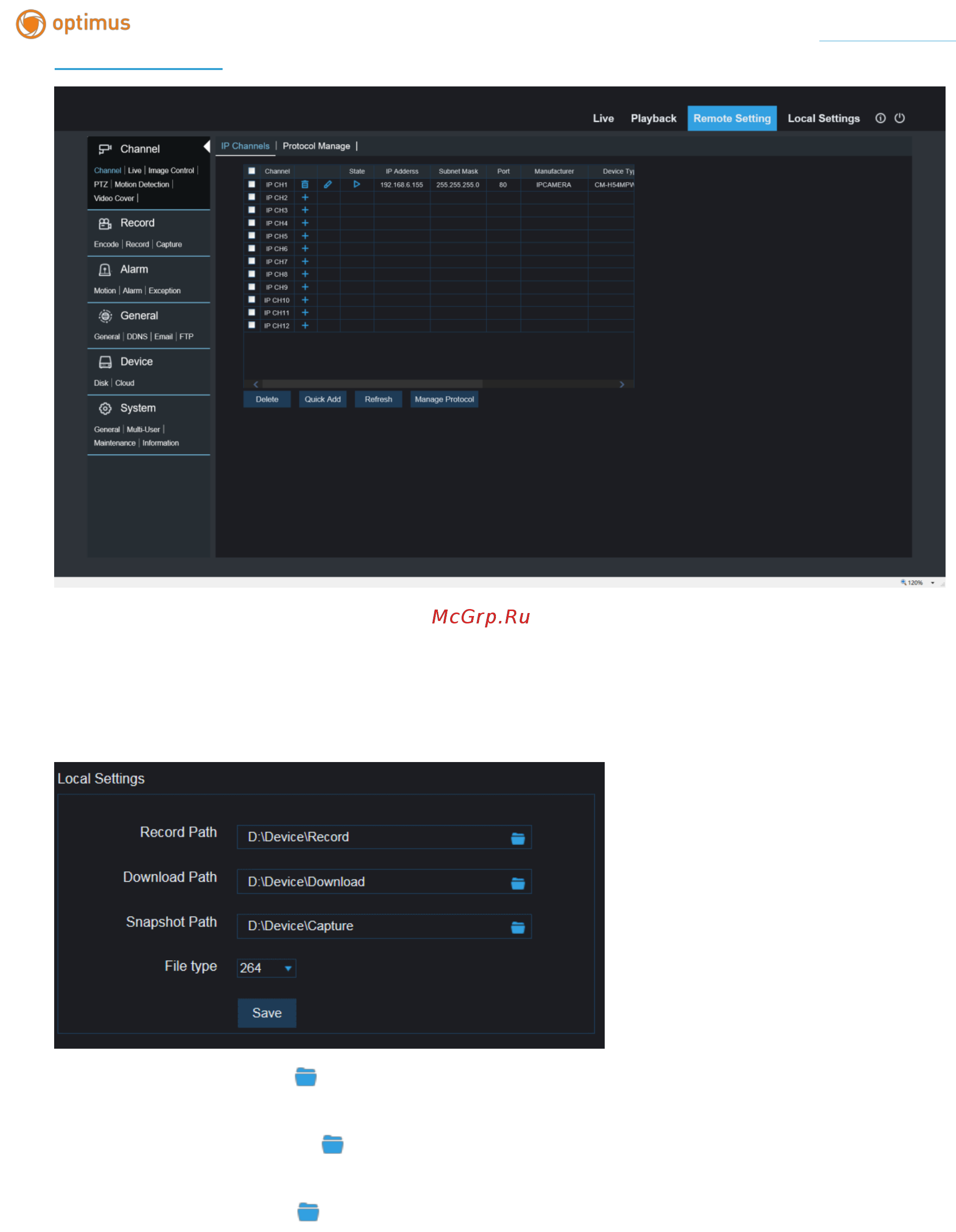Toggle the select-all checkbox in Channel header
956x1232 pixels.
pos(252,171)
